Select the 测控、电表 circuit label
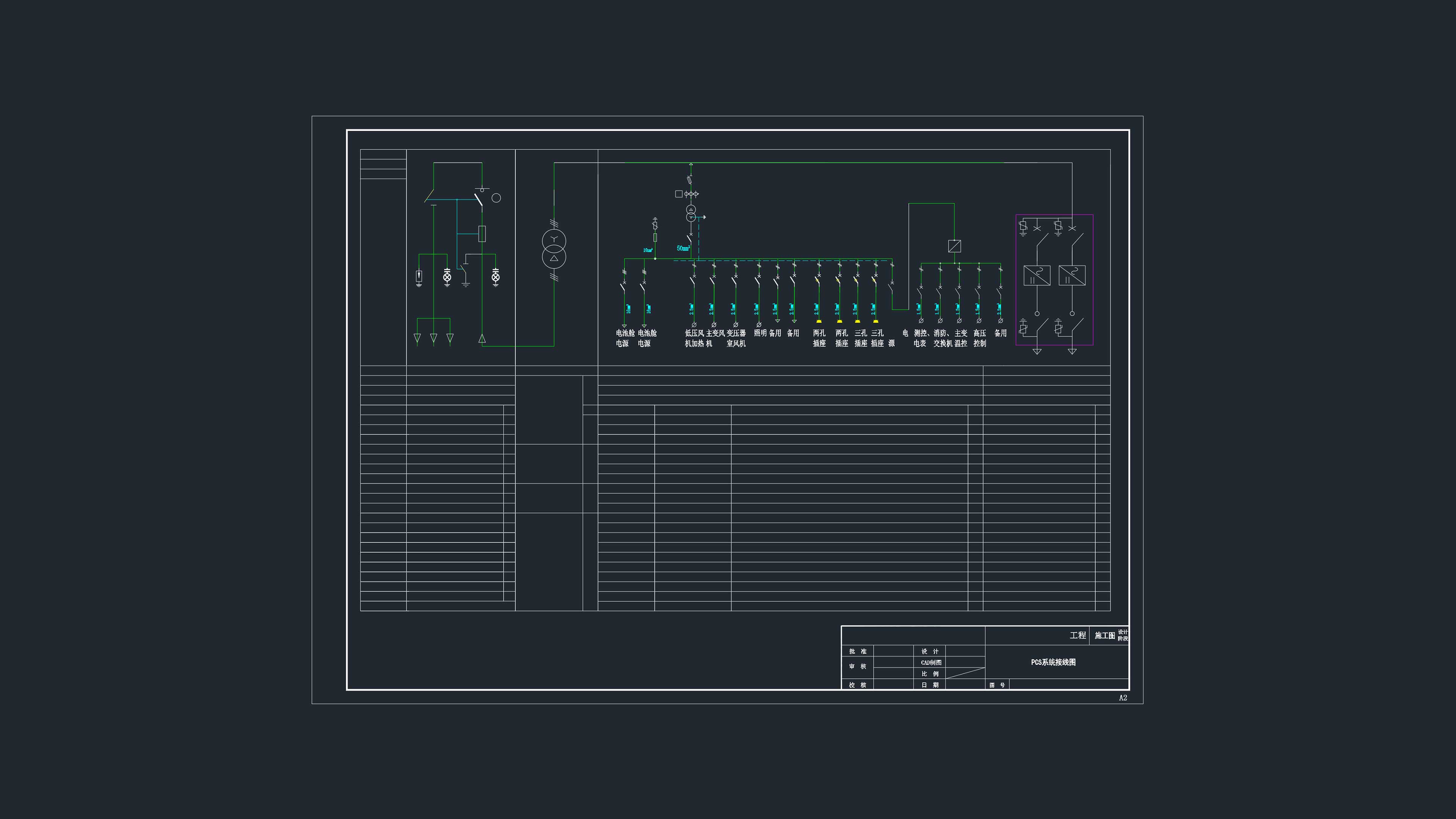1456x819 pixels. (922, 338)
